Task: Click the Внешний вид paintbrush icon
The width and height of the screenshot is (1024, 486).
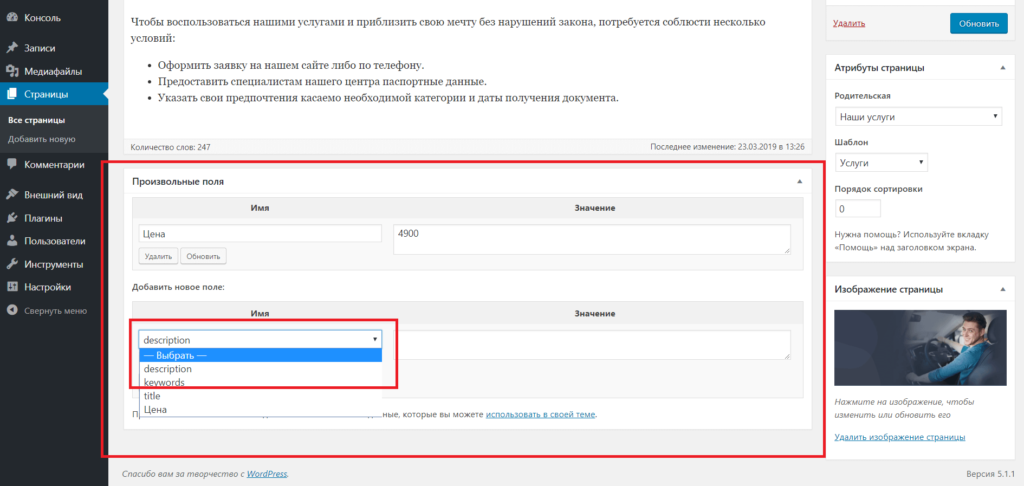Action: (12, 195)
